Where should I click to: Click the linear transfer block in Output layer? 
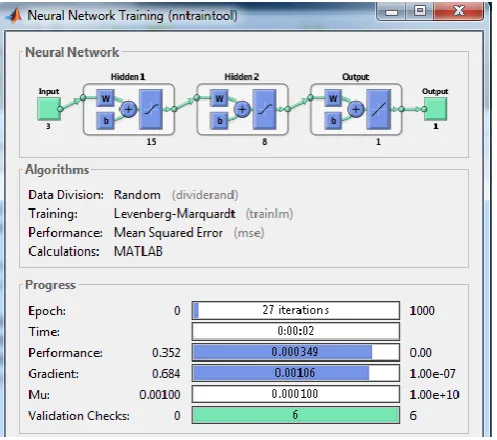coord(378,109)
